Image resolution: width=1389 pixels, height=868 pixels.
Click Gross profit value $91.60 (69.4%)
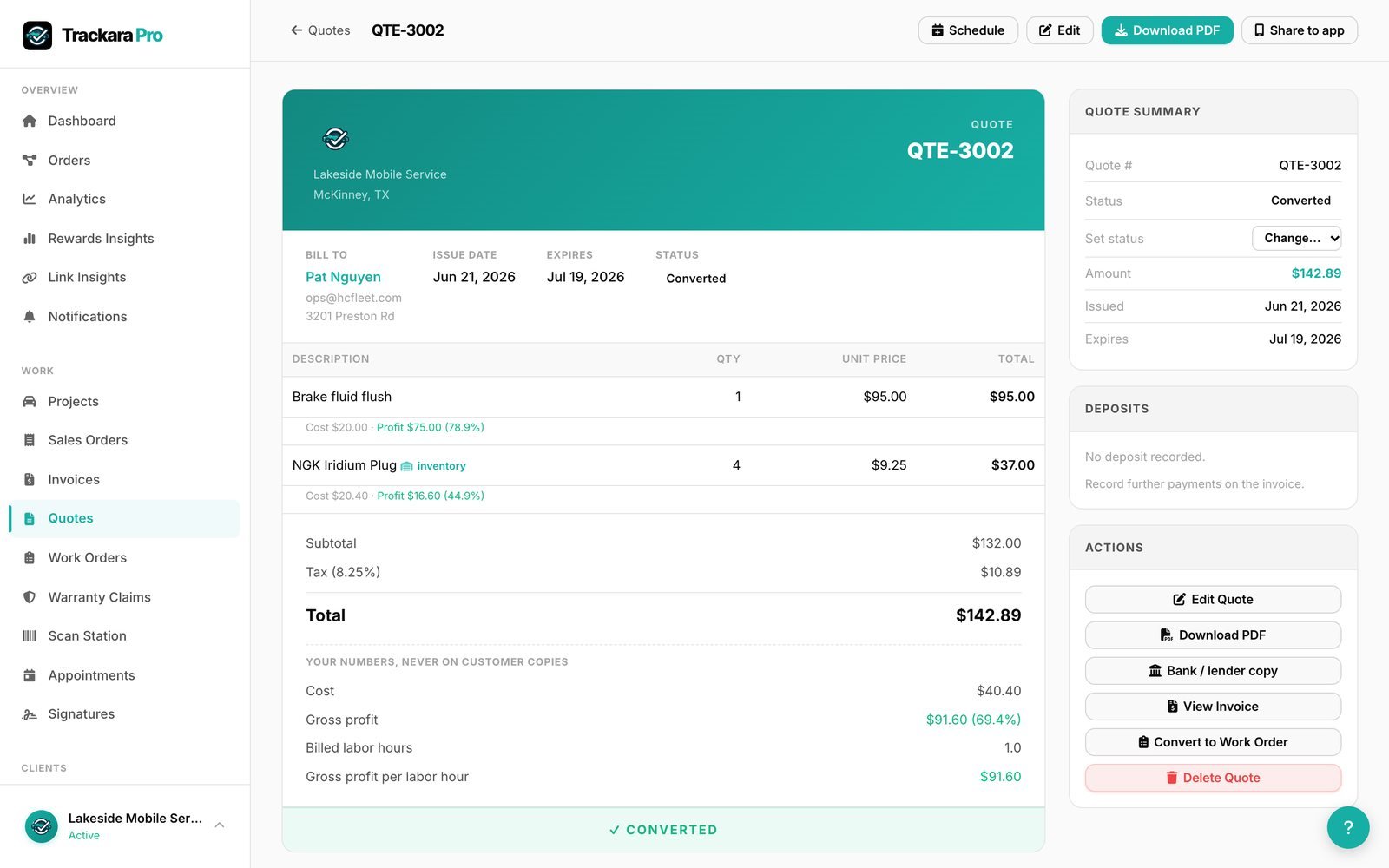(x=973, y=720)
